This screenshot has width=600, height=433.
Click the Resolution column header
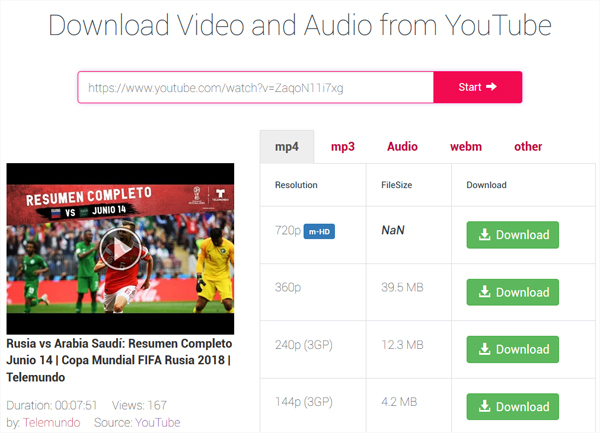296,185
